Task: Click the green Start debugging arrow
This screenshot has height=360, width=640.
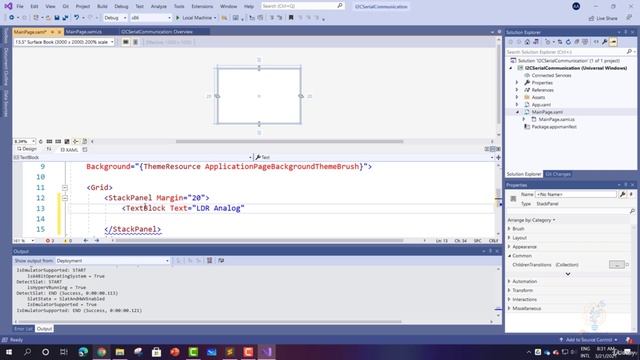Action: pos(178,18)
